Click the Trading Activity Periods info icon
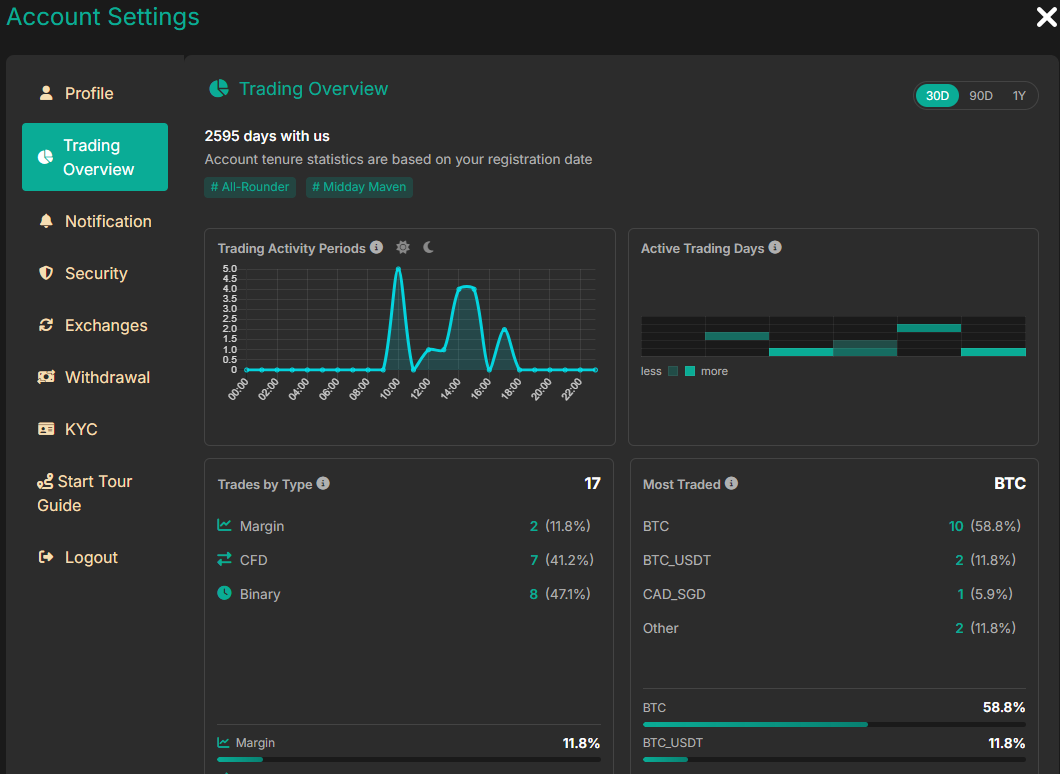This screenshot has width=1060, height=774. coord(376,247)
